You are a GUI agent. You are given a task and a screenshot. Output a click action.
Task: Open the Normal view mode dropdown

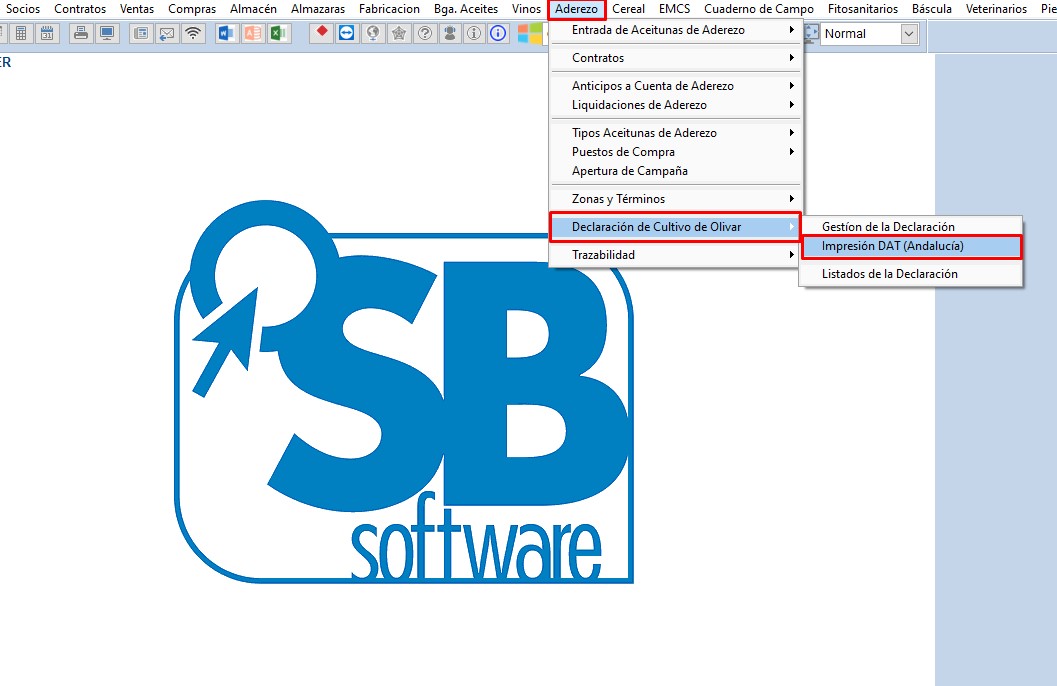tap(908, 34)
